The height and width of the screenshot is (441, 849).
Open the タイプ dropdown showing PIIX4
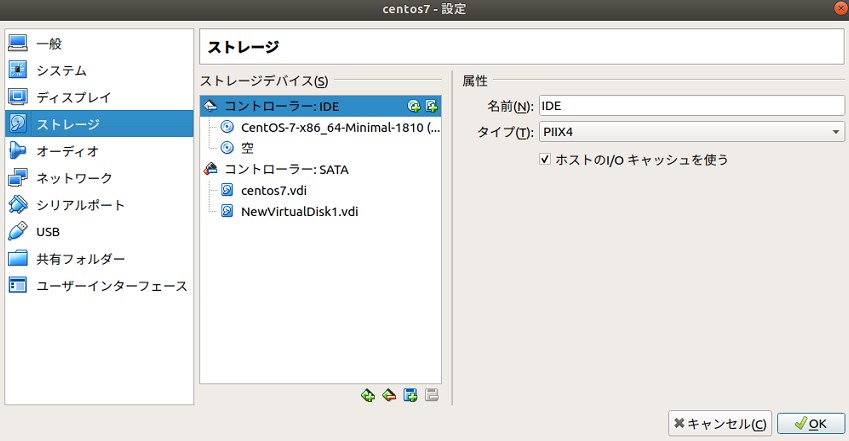coord(691,132)
